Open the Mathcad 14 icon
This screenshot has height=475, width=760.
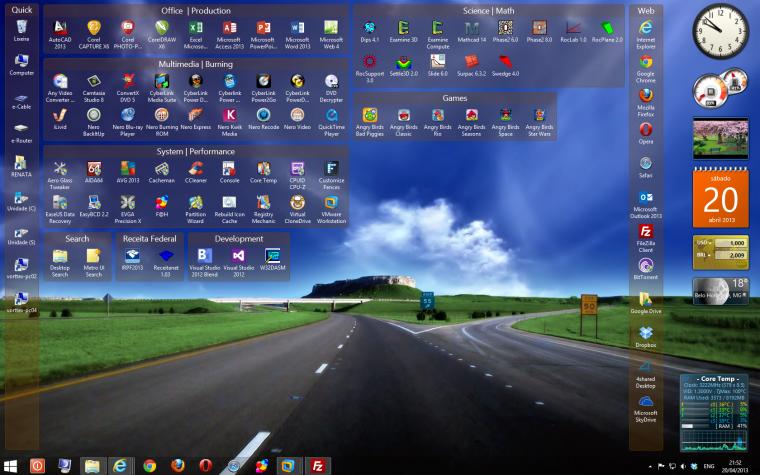click(471, 32)
